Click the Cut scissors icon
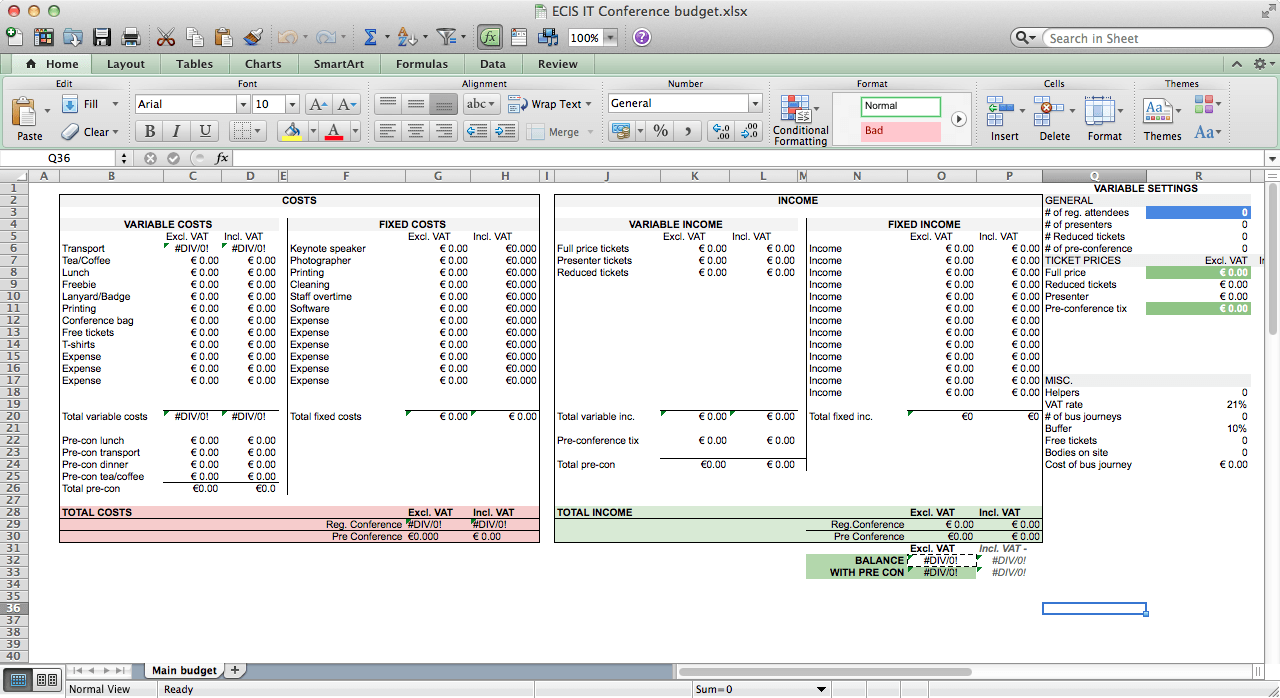 (x=166, y=38)
